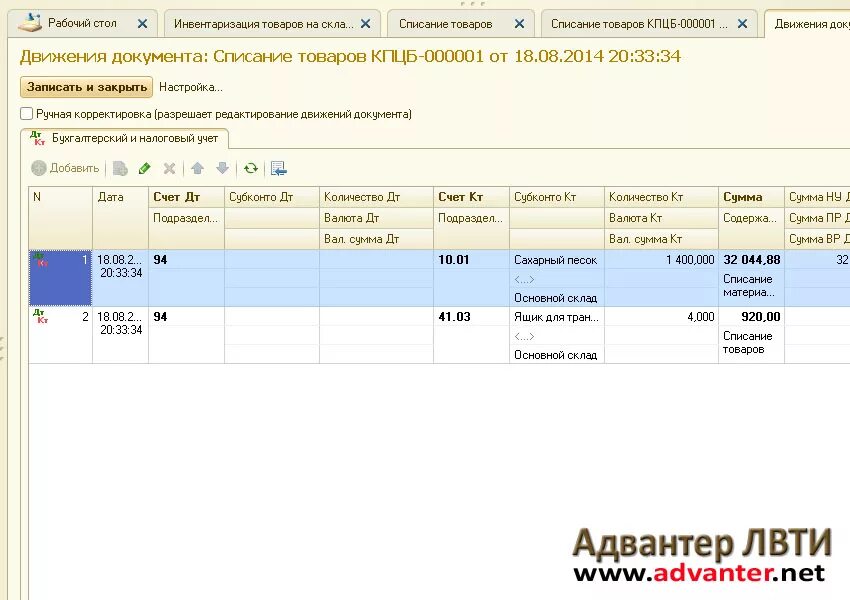Select row 2 DtKt icon cell

60,335
